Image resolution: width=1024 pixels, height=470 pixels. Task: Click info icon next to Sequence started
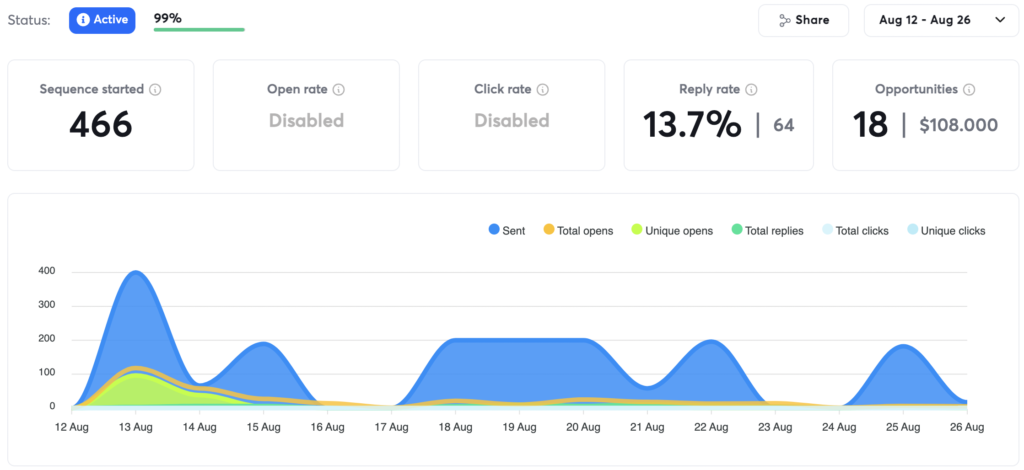(155, 89)
